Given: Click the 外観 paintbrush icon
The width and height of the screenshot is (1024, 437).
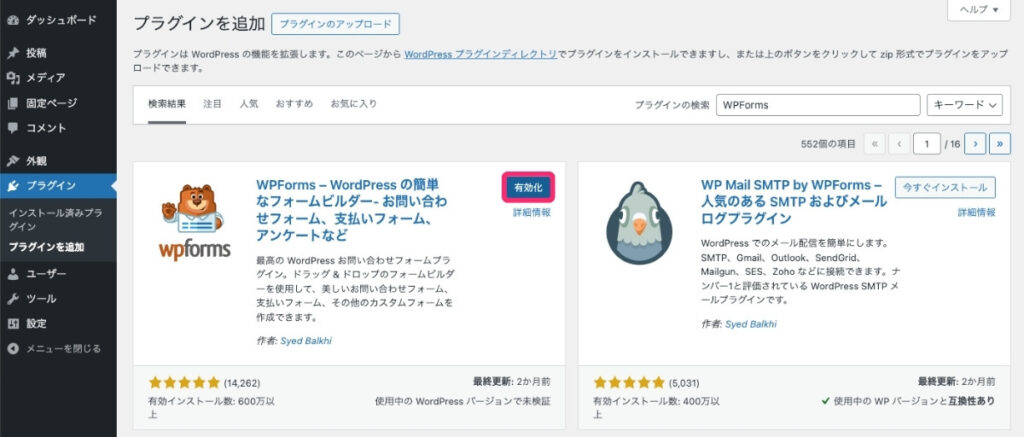Looking at the screenshot, I should tap(13, 161).
